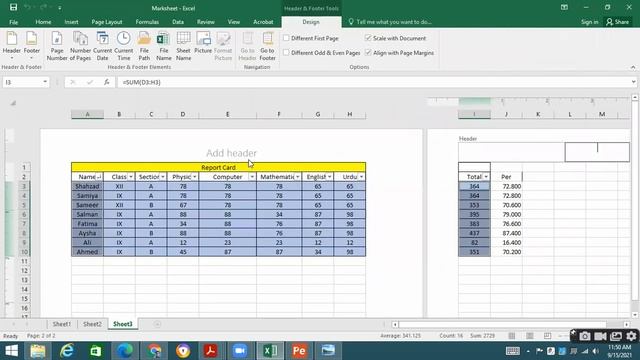Open File Explorer from taskbar
640x360 pixels.
click(x=38, y=351)
